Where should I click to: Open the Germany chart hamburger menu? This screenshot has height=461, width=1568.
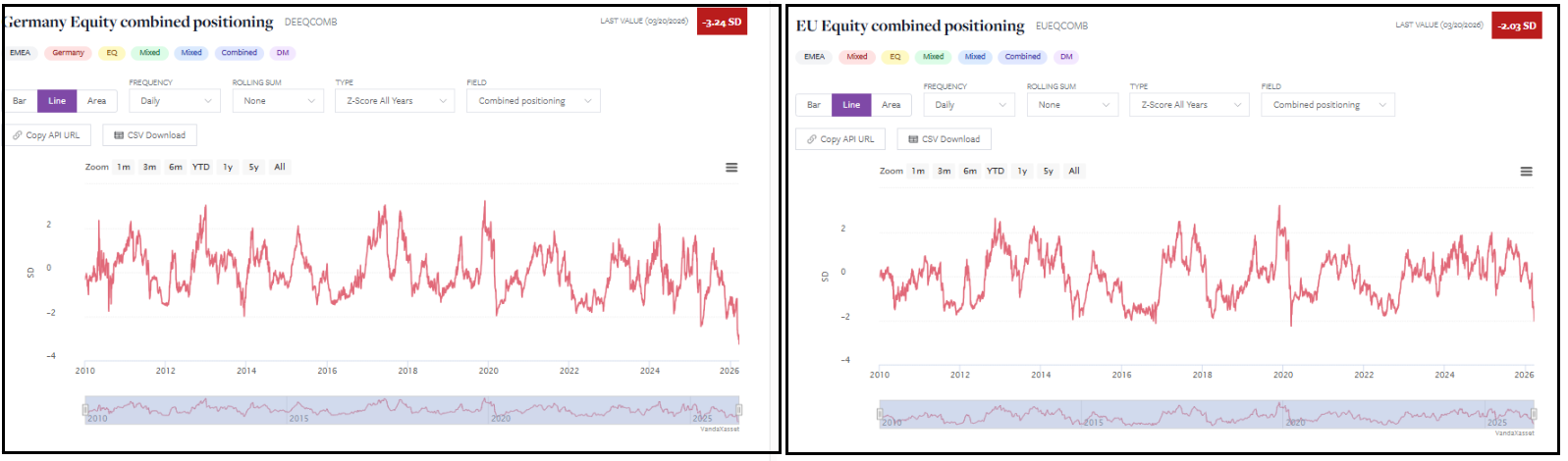[731, 168]
